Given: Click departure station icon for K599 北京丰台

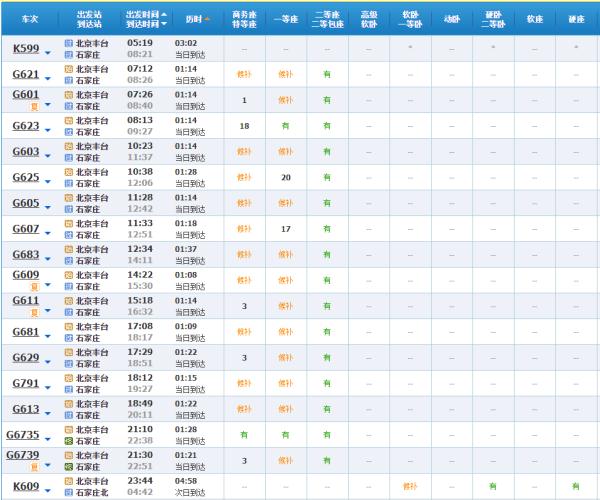Looking at the screenshot, I should click(68, 43).
